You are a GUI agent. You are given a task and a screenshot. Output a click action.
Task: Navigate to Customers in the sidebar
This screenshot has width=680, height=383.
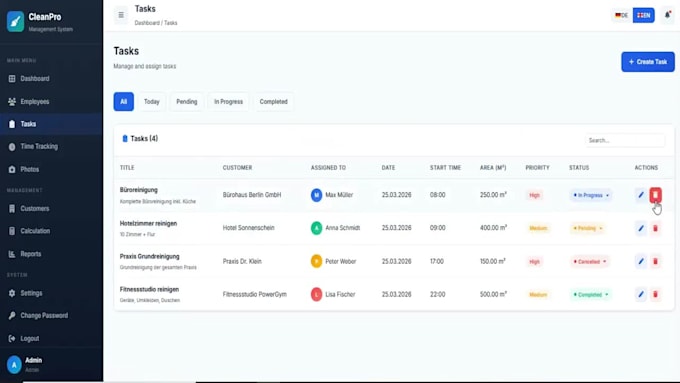coord(51,209)
